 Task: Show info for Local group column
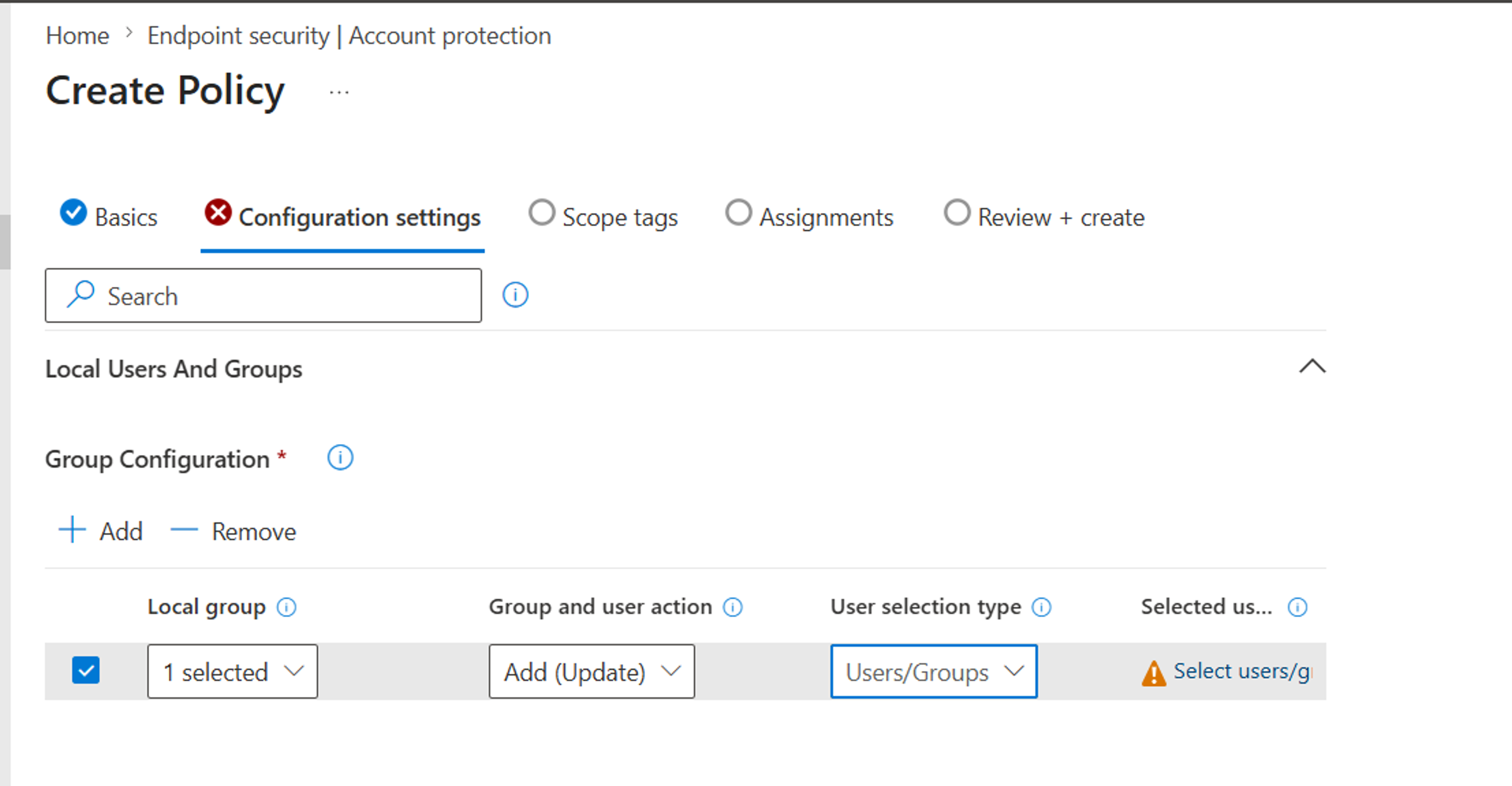click(286, 607)
